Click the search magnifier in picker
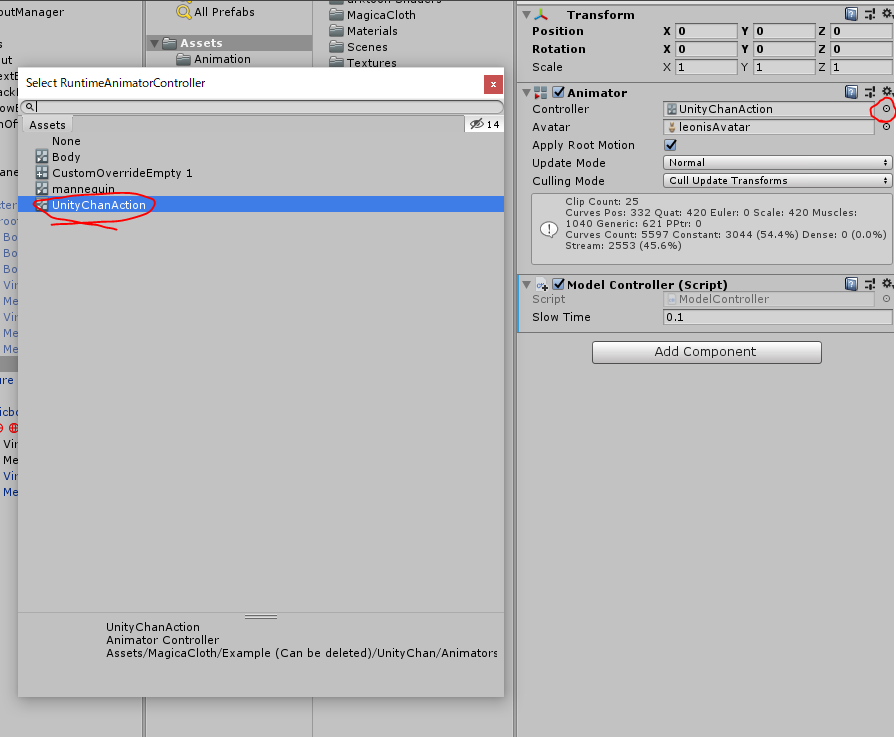Screen dimensions: 896x737 point(30,107)
